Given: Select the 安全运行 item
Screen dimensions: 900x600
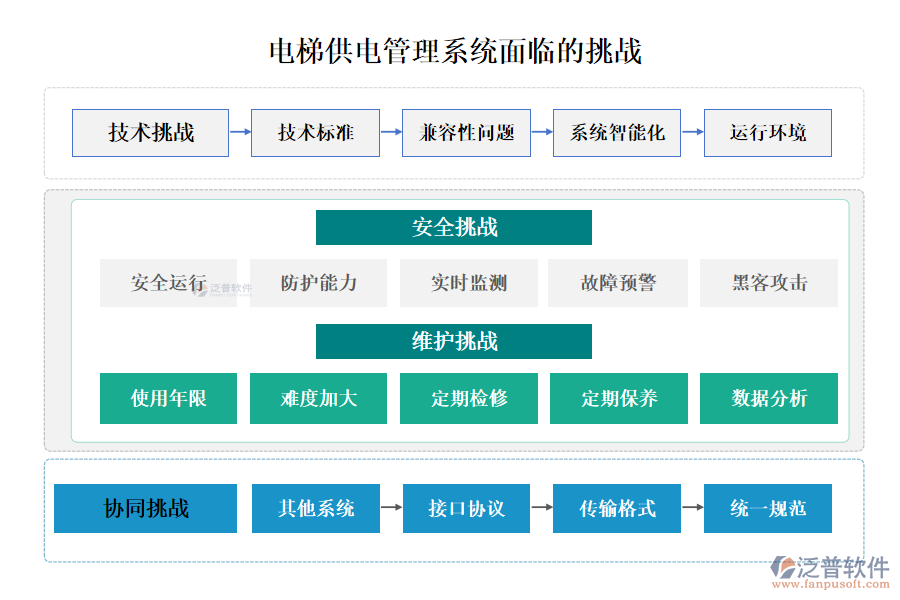Looking at the screenshot, I should click(x=168, y=283).
